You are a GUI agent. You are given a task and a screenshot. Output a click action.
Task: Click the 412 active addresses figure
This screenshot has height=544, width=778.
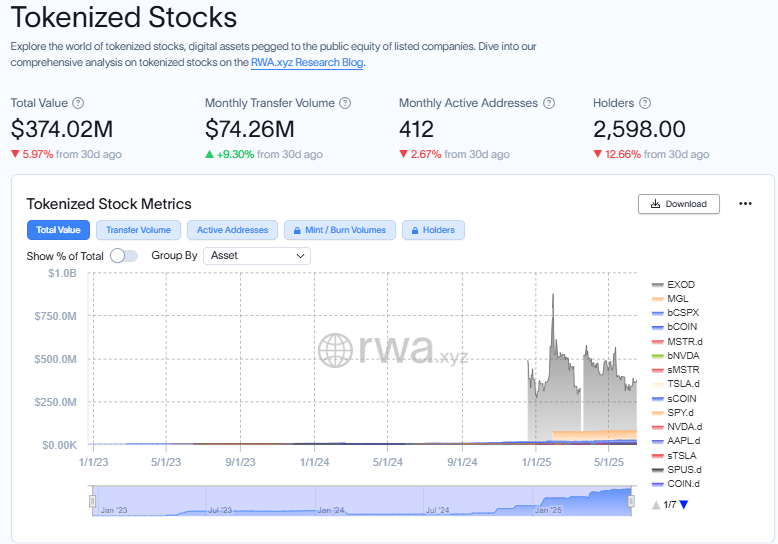pos(416,129)
